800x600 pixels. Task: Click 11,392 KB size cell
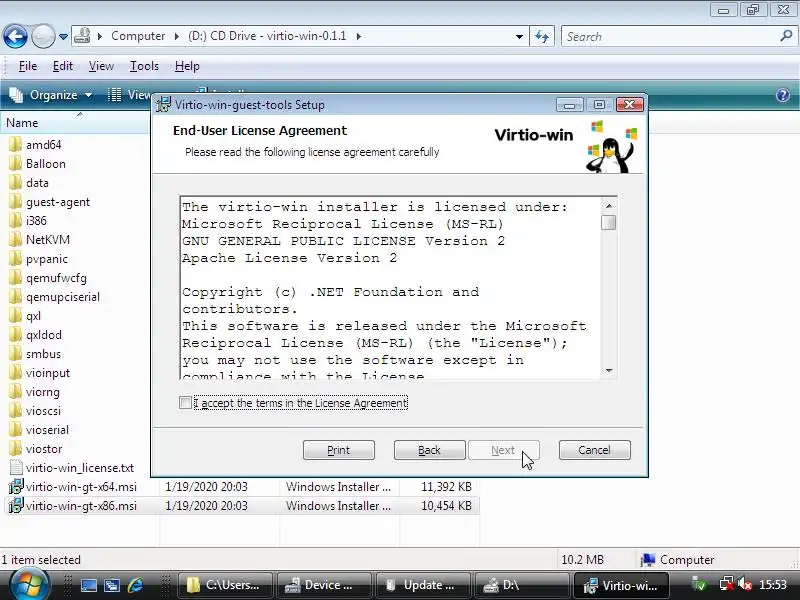coord(446,487)
